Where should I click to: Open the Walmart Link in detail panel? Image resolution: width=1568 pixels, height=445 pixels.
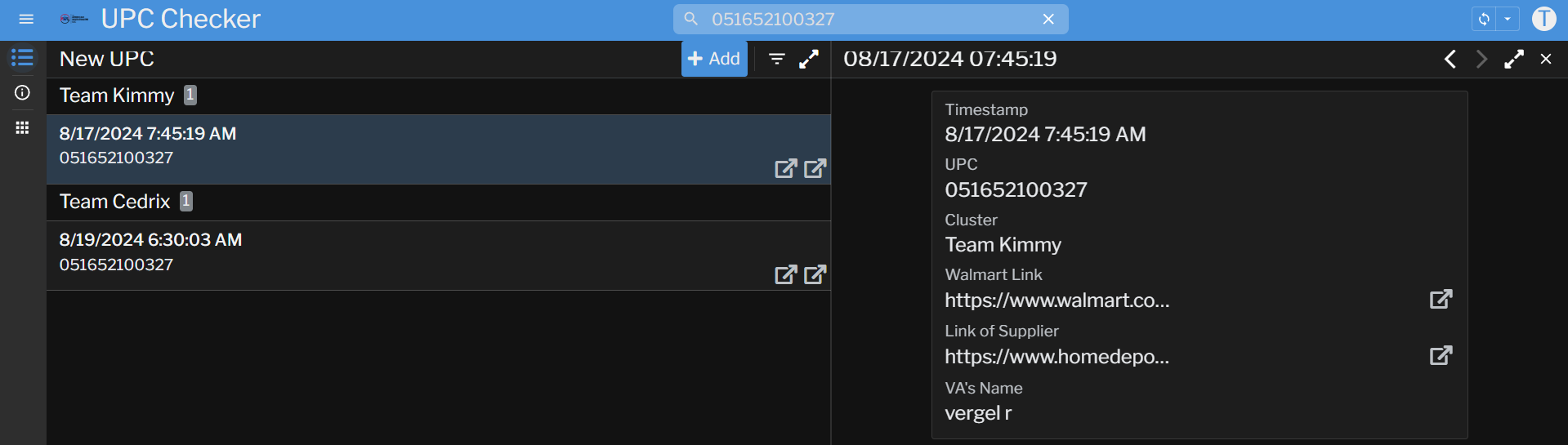pyautogui.click(x=1441, y=299)
